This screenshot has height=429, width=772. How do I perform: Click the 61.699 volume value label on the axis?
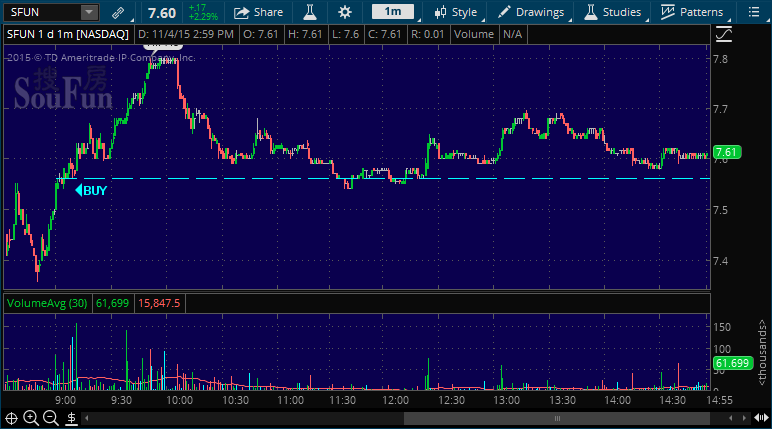tap(732, 363)
